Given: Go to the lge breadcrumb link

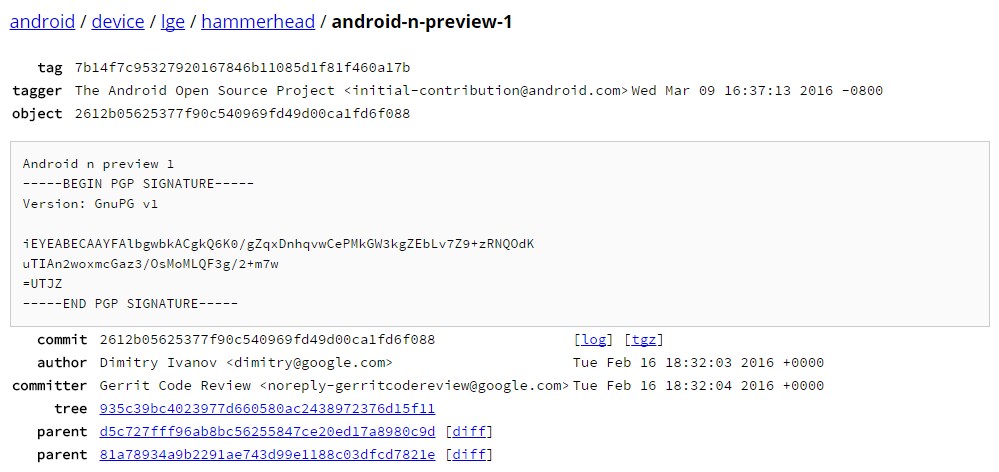Looking at the screenshot, I should coord(173,22).
